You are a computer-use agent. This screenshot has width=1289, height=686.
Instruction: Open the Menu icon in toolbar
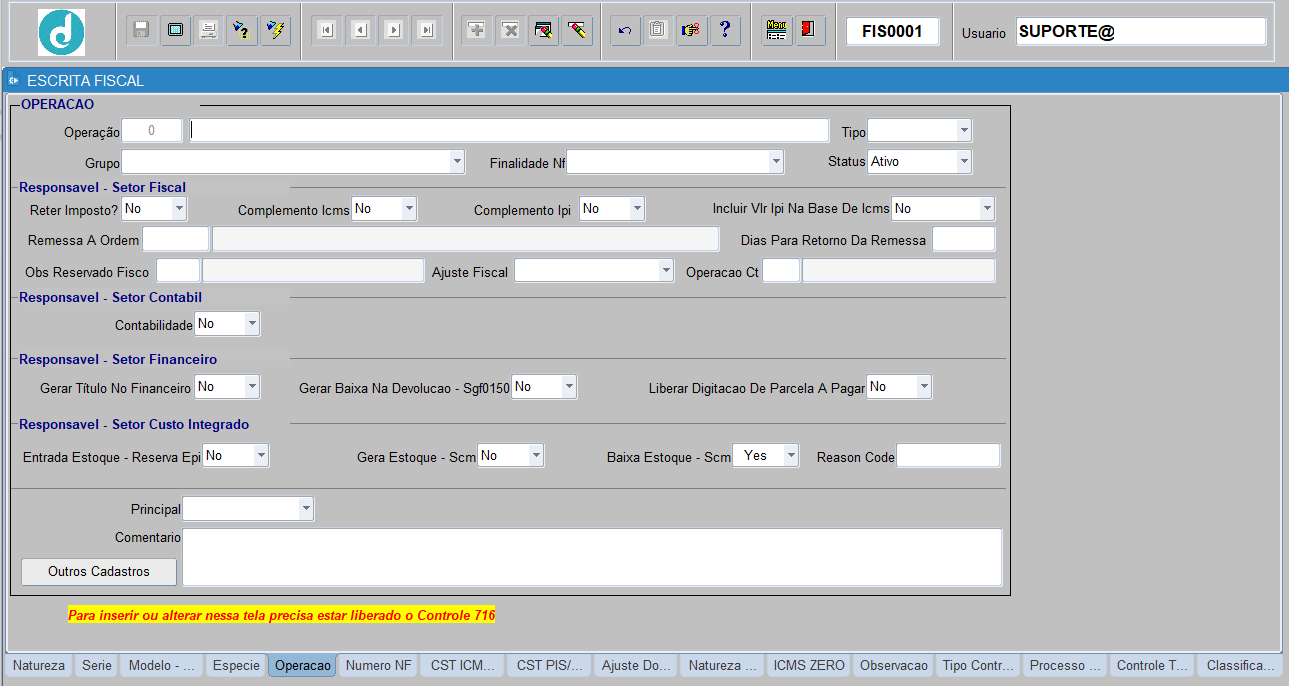point(776,30)
